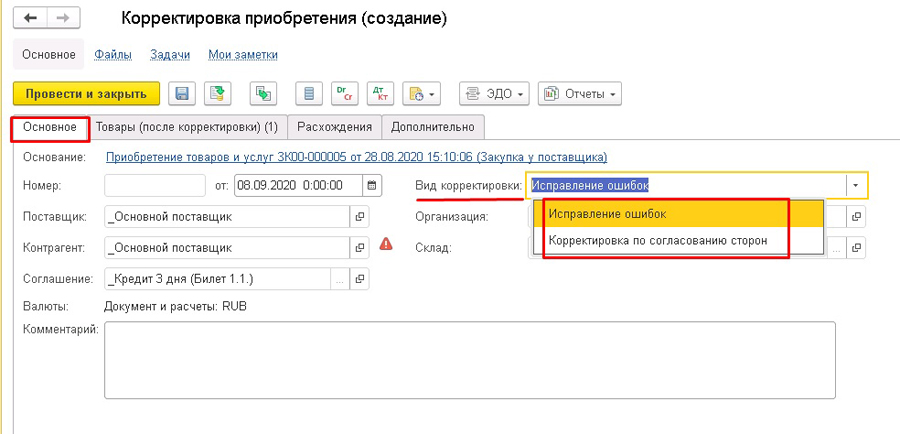Open the calendar picker beside the date
900x434 pixels.
point(372,185)
